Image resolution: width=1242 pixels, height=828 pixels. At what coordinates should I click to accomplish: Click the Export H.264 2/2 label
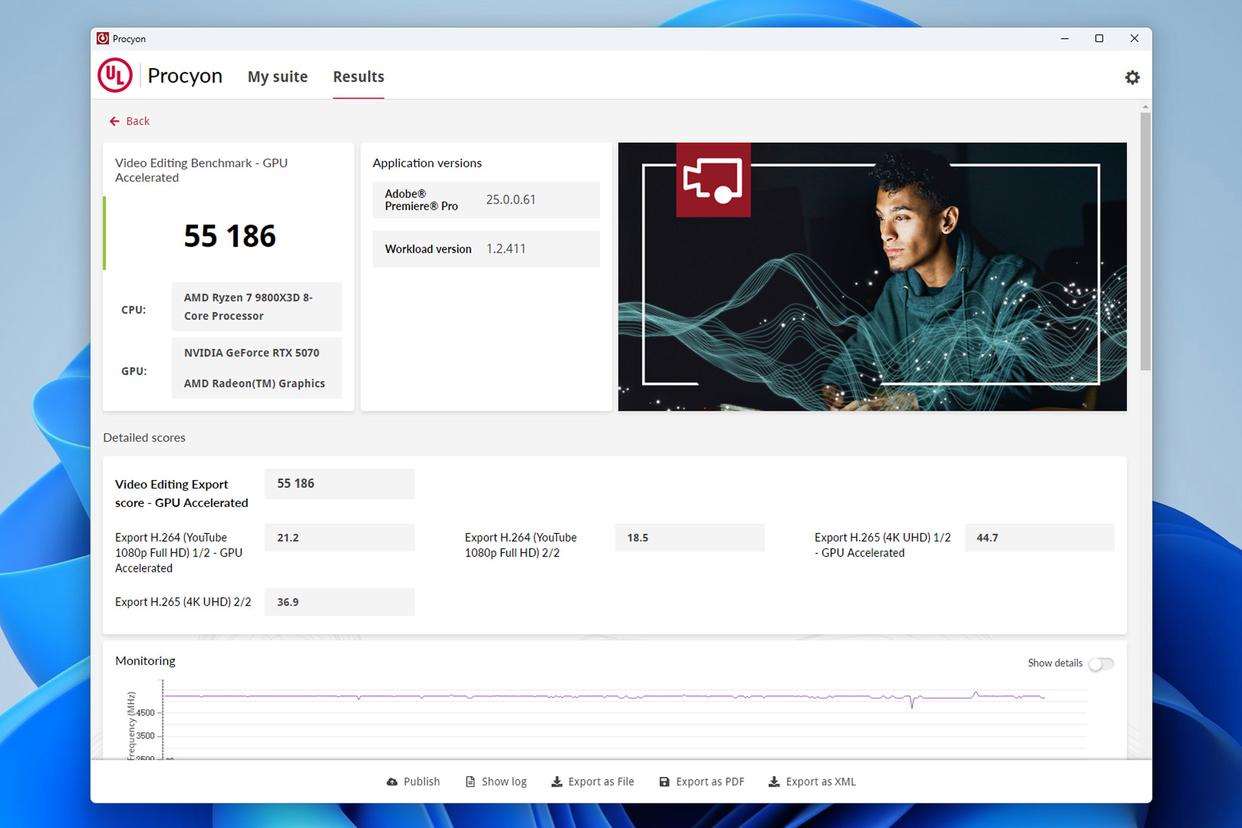[521, 545]
